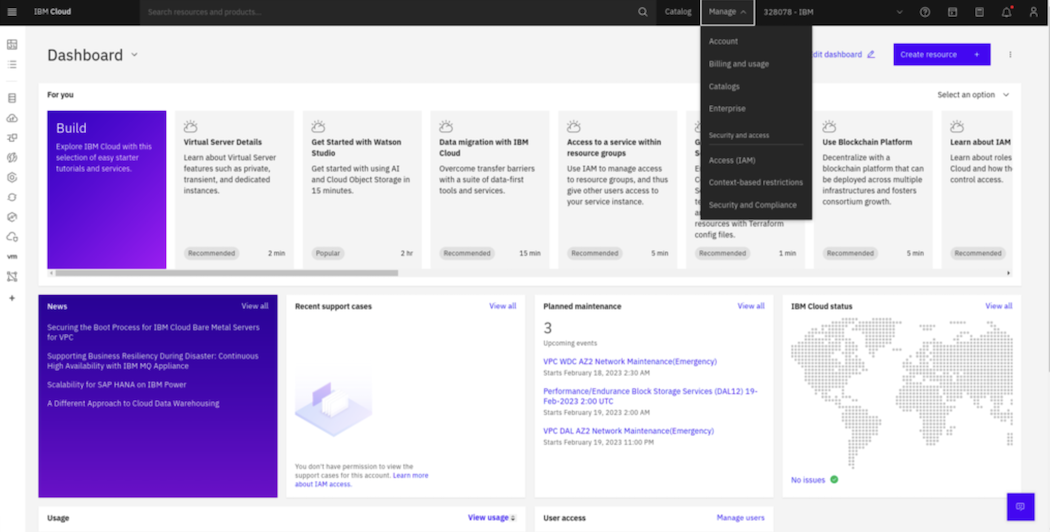Click the circular arrows sidebar icon
This screenshot has width=1050, height=532.
[x=12, y=198]
